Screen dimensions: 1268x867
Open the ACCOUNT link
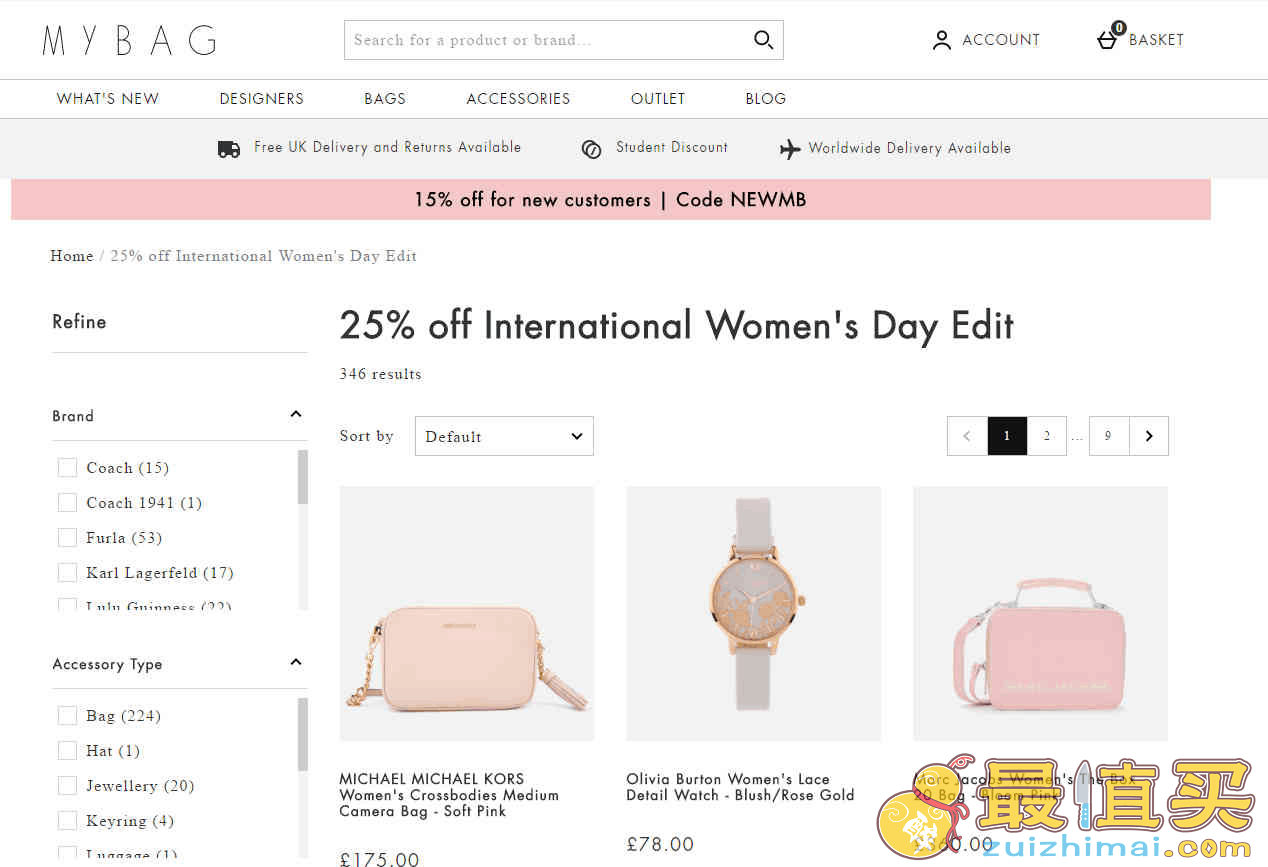pyautogui.click(x=1001, y=40)
